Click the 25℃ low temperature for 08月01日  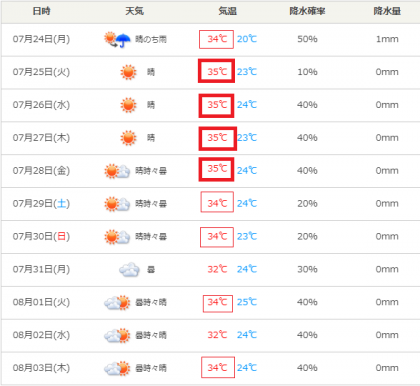[x=247, y=302]
